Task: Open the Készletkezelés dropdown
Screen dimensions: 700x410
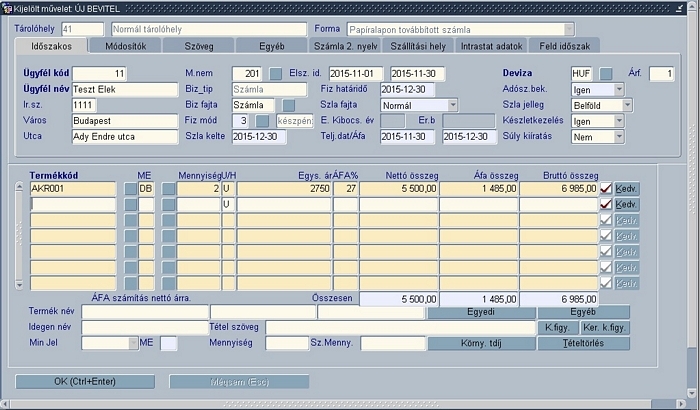Action: (x=619, y=121)
